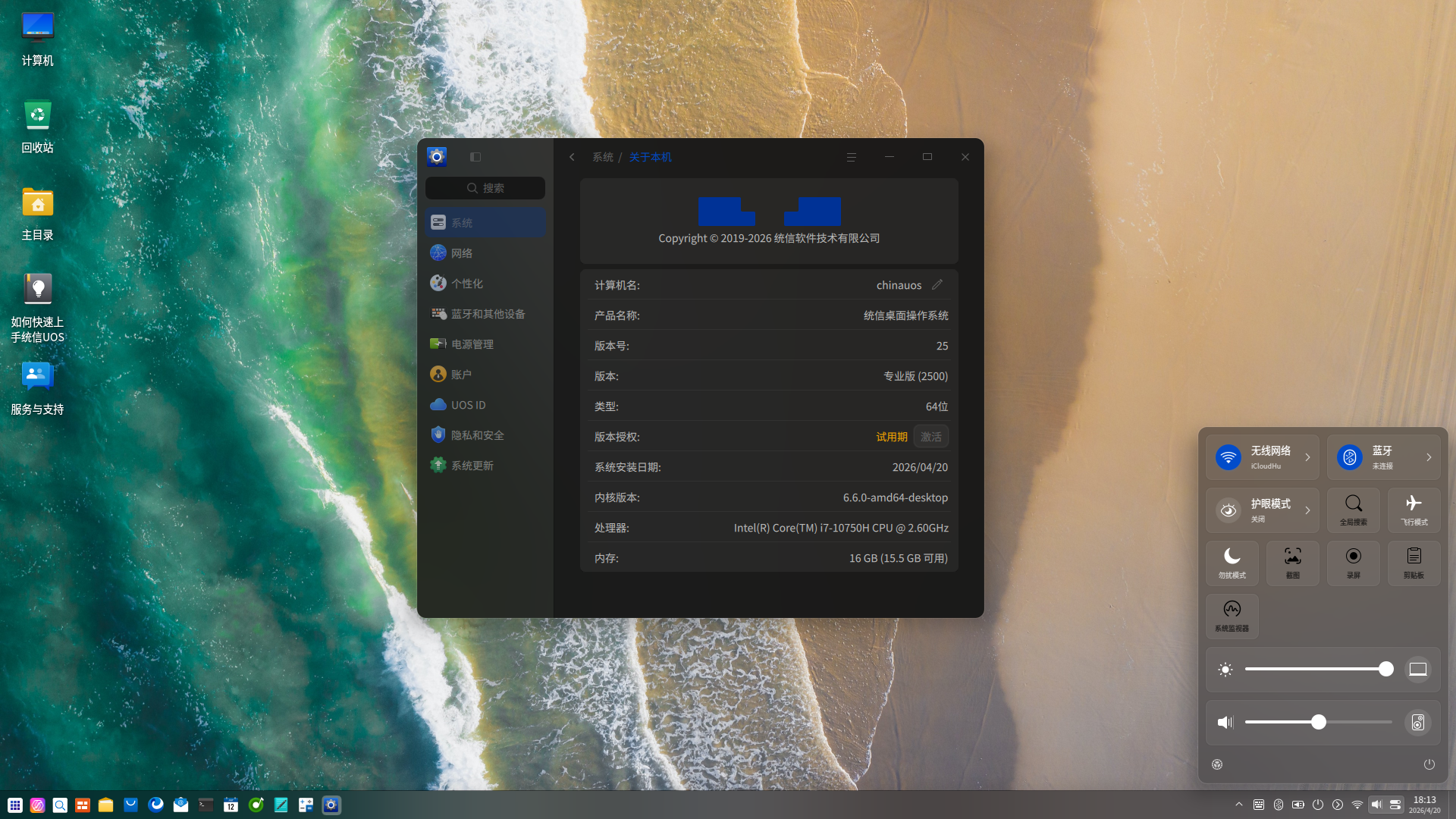This screenshot has height=819, width=1456.
Task: Open 电源管理 settings
Action: 485,344
